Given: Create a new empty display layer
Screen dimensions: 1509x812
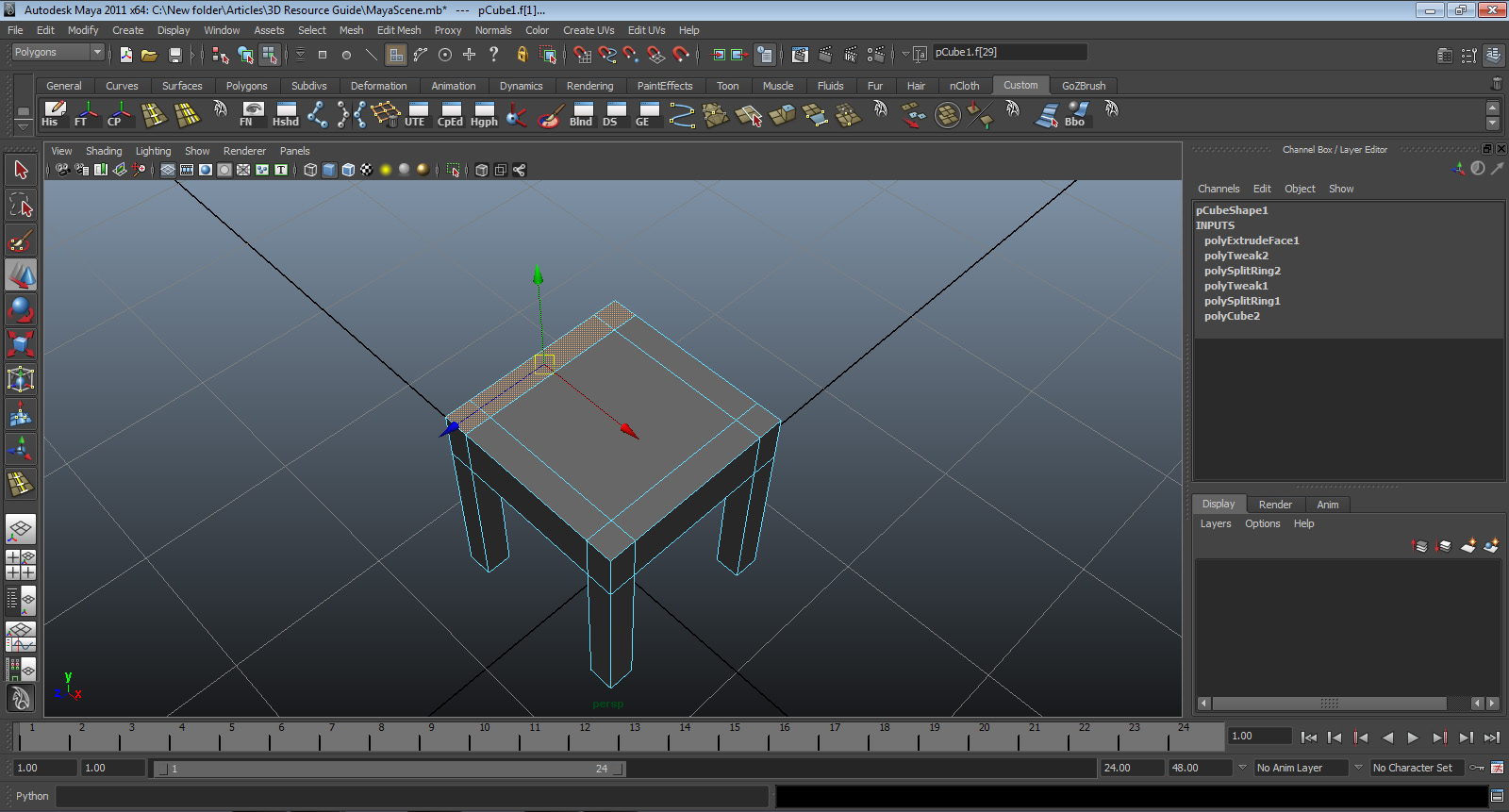Looking at the screenshot, I should [1468, 546].
